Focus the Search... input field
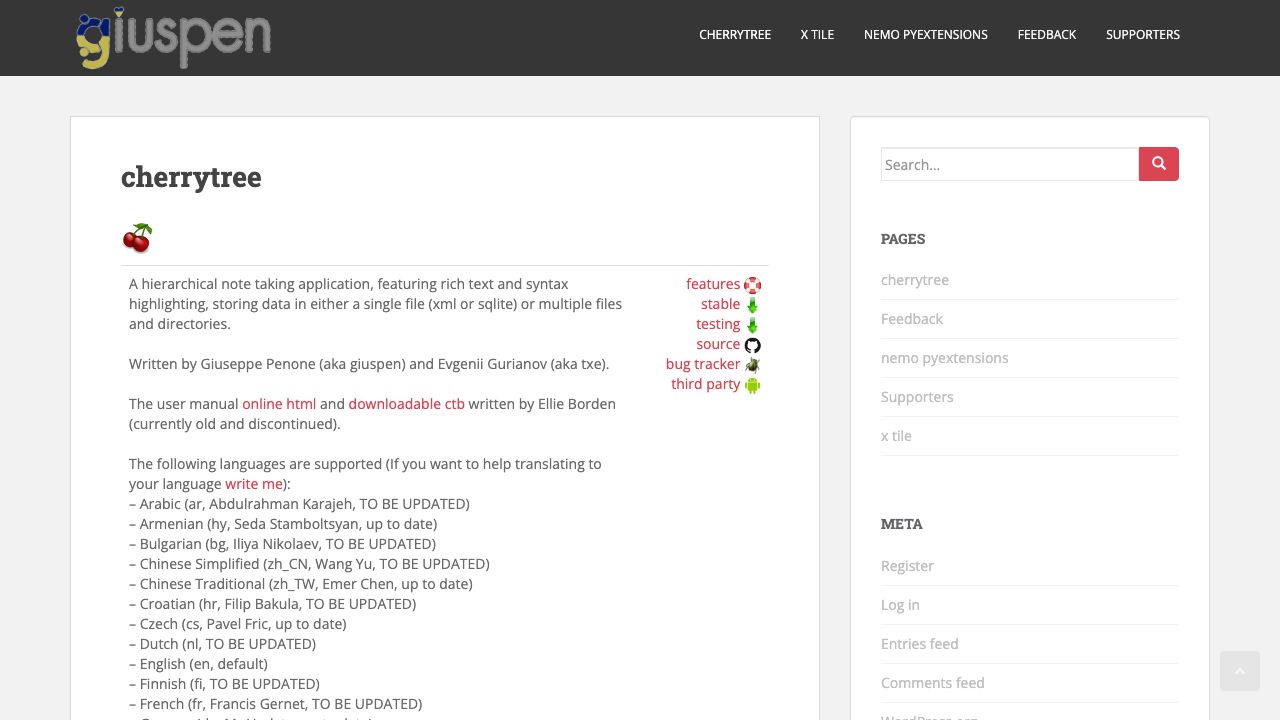This screenshot has width=1280, height=720. (x=1010, y=164)
